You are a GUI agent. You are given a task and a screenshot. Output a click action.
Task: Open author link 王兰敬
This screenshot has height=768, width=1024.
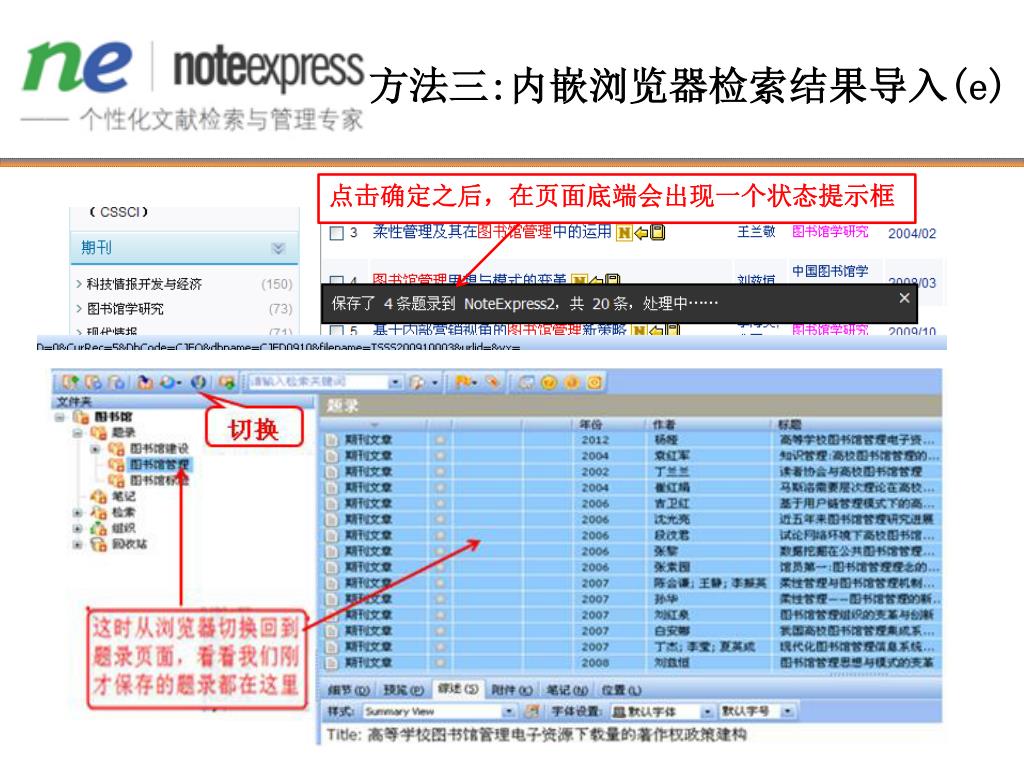pyautogui.click(x=756, y=232)
